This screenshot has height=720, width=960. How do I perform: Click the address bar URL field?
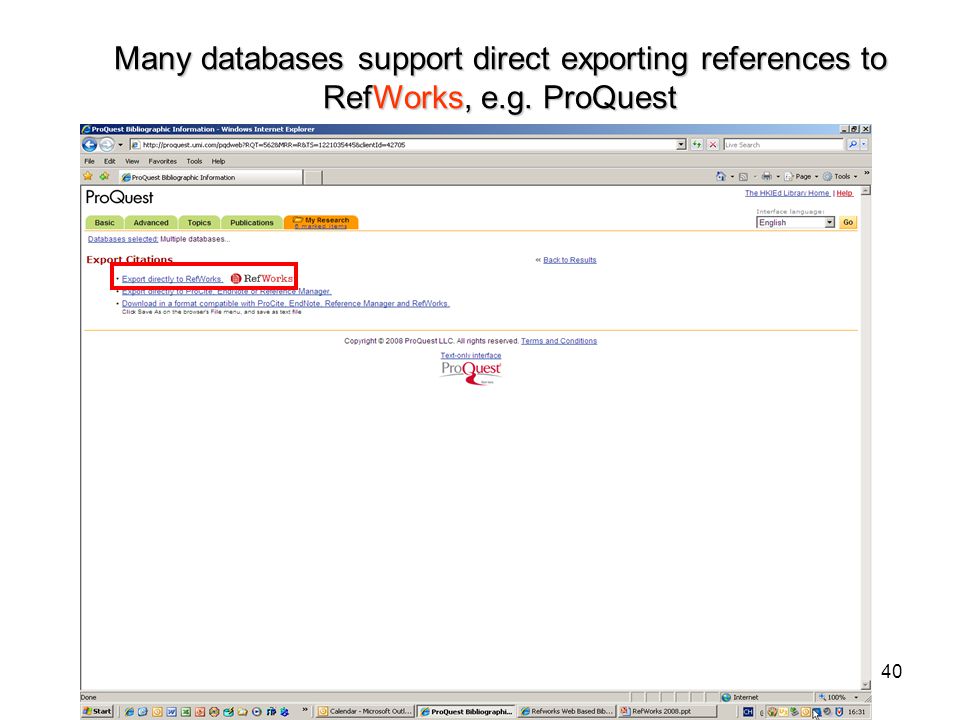click(x=402, y=145)
